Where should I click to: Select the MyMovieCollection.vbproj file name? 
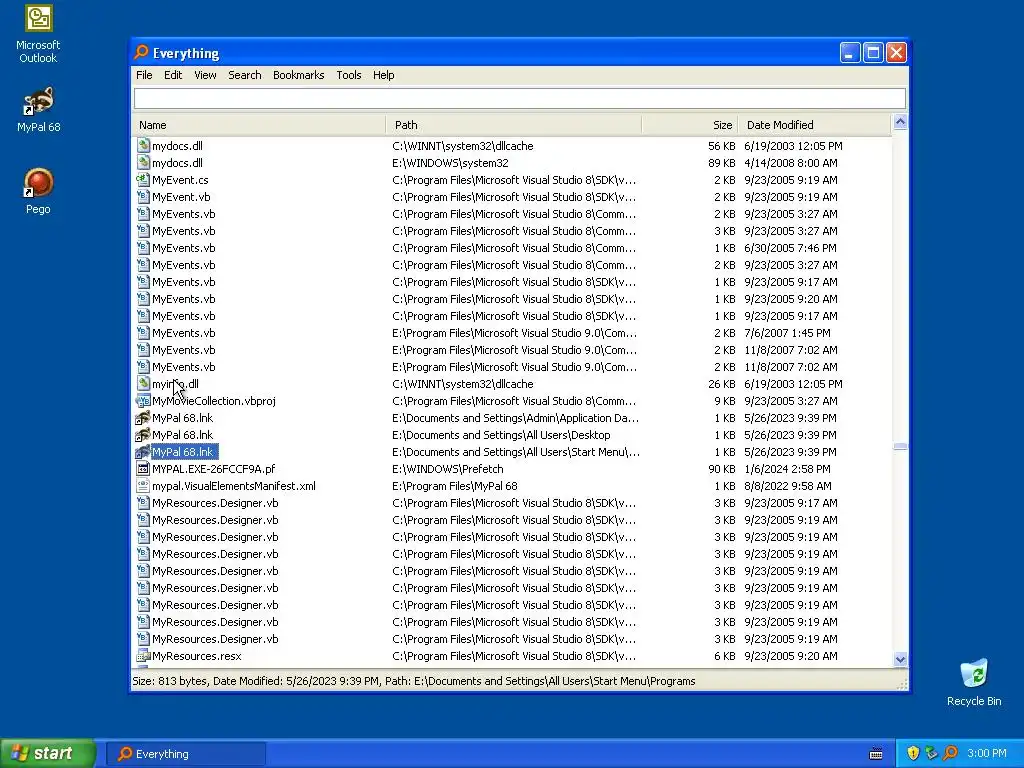(214, 400)
